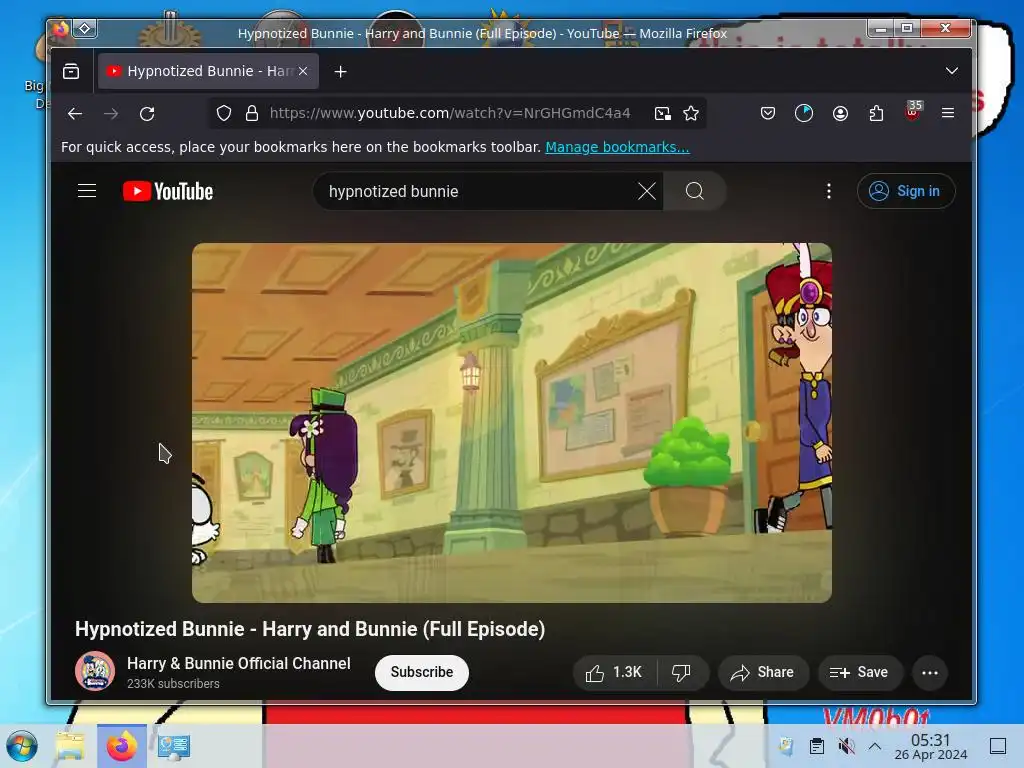Open Manage bookmarks link
Screen dimensions: 1024x768
point(617,147)
